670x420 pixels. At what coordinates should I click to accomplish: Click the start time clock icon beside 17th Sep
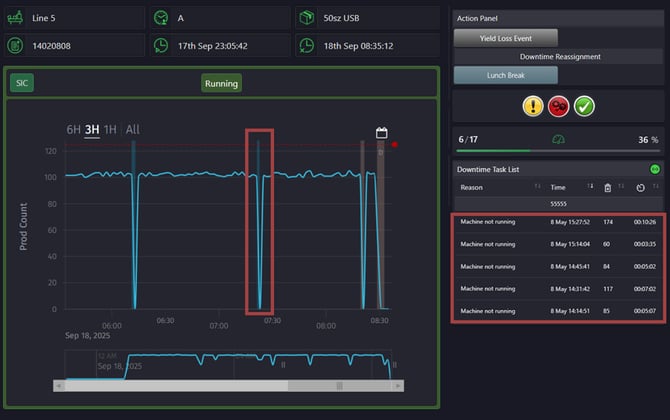click(161, 46)
